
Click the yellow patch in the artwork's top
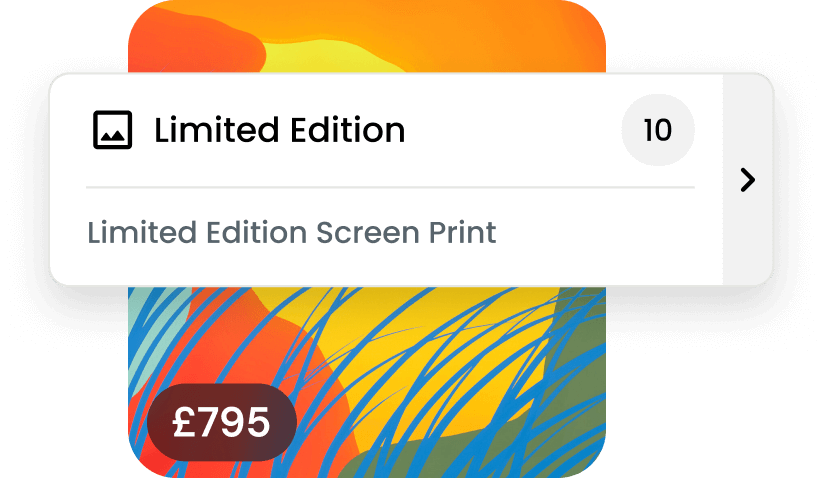[331, 57]
